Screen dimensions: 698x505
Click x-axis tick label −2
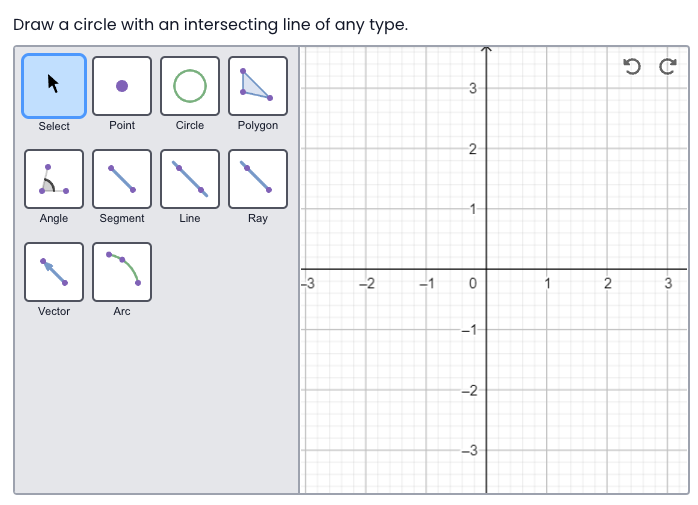coord(367,283)
